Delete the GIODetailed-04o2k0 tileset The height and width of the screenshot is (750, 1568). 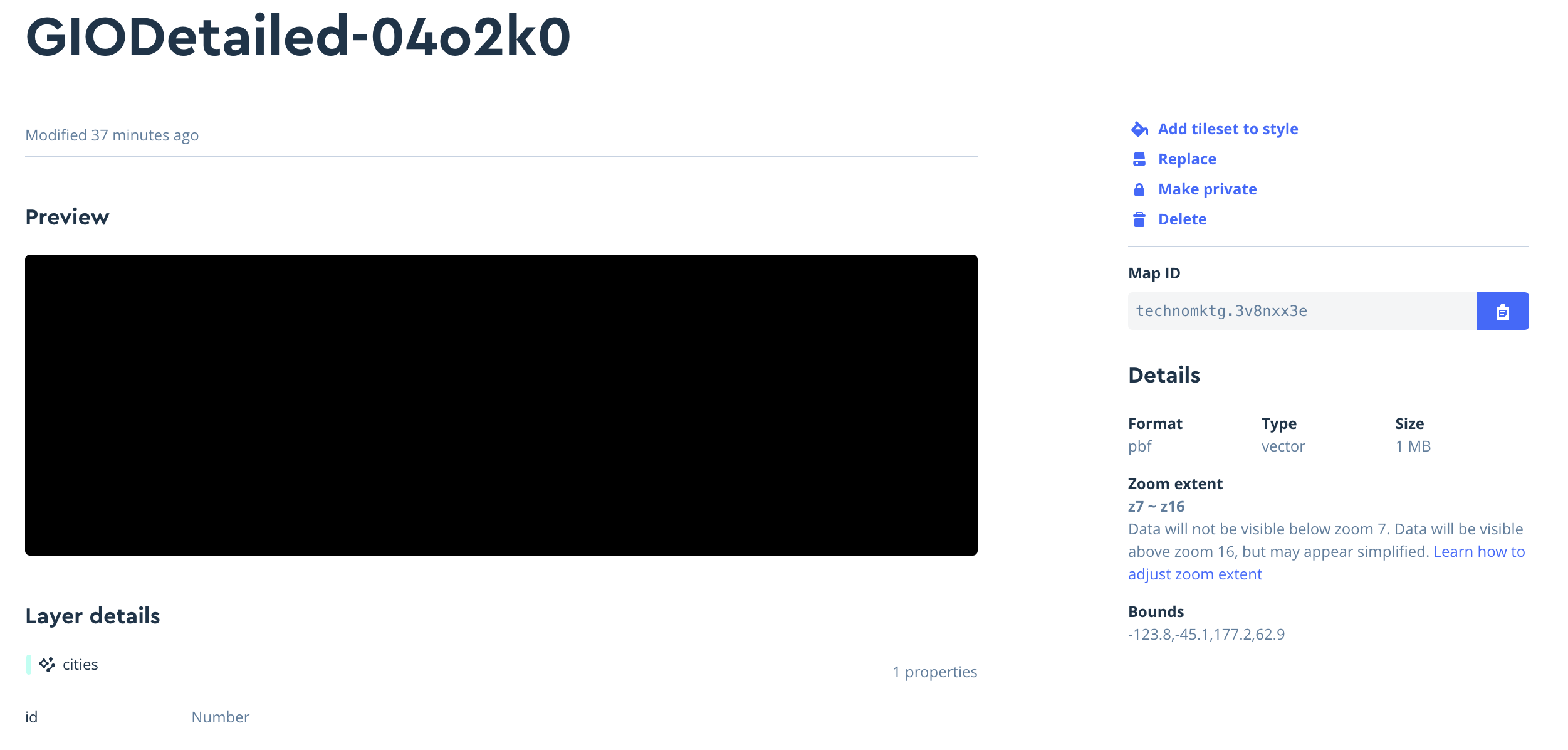(1182, 219)
